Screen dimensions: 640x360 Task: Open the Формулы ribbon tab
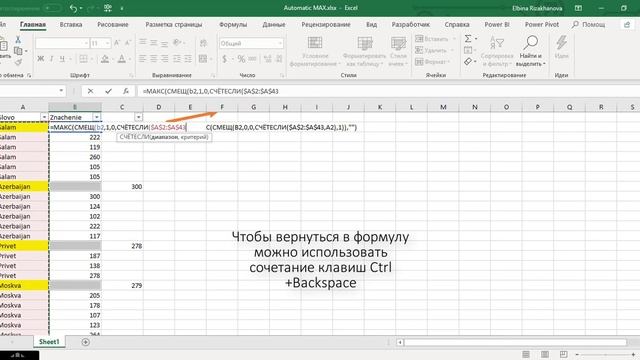[233, 24]
